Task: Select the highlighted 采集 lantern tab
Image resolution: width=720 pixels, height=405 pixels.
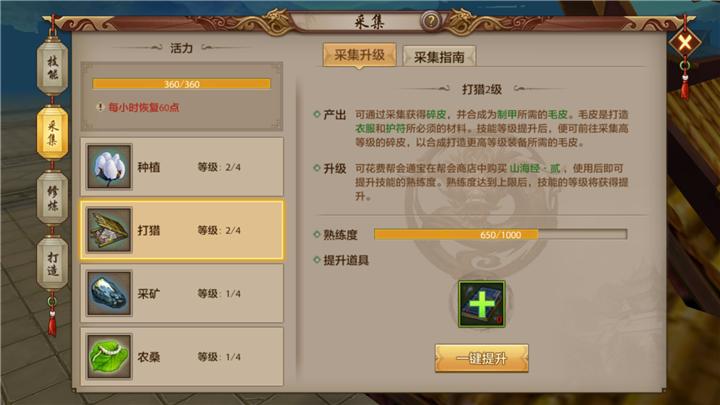Action: point(52,133)
